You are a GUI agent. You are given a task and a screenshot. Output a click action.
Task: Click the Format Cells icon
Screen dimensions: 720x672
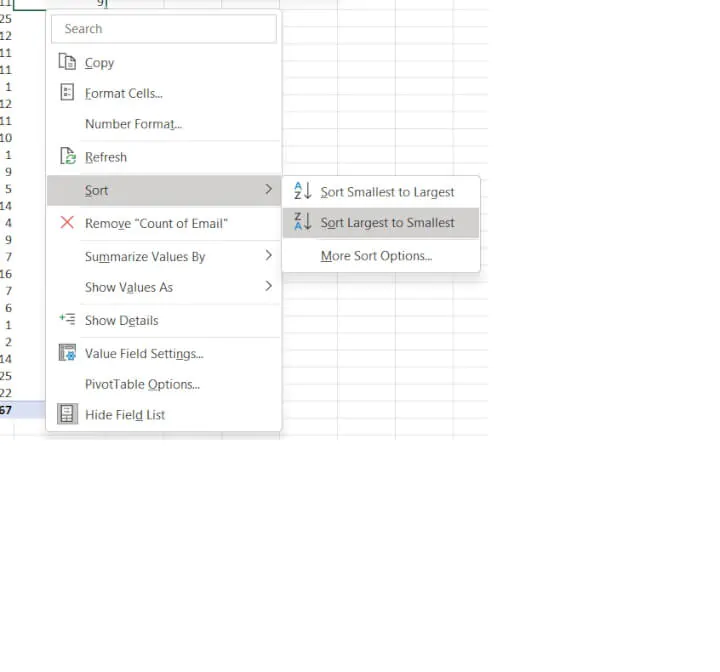click(67, 92)
